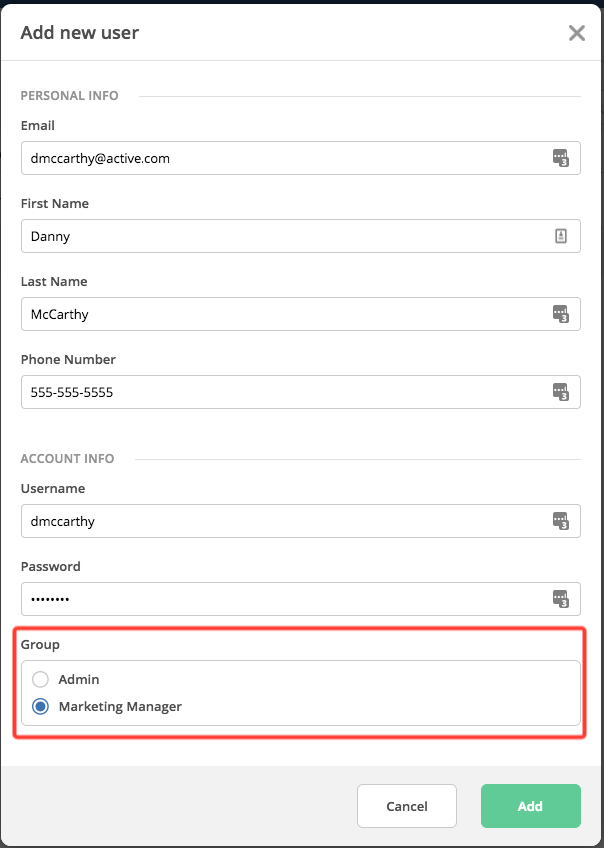Click the Email label above the field
This screenshot has width=604, height=848.
38,126
